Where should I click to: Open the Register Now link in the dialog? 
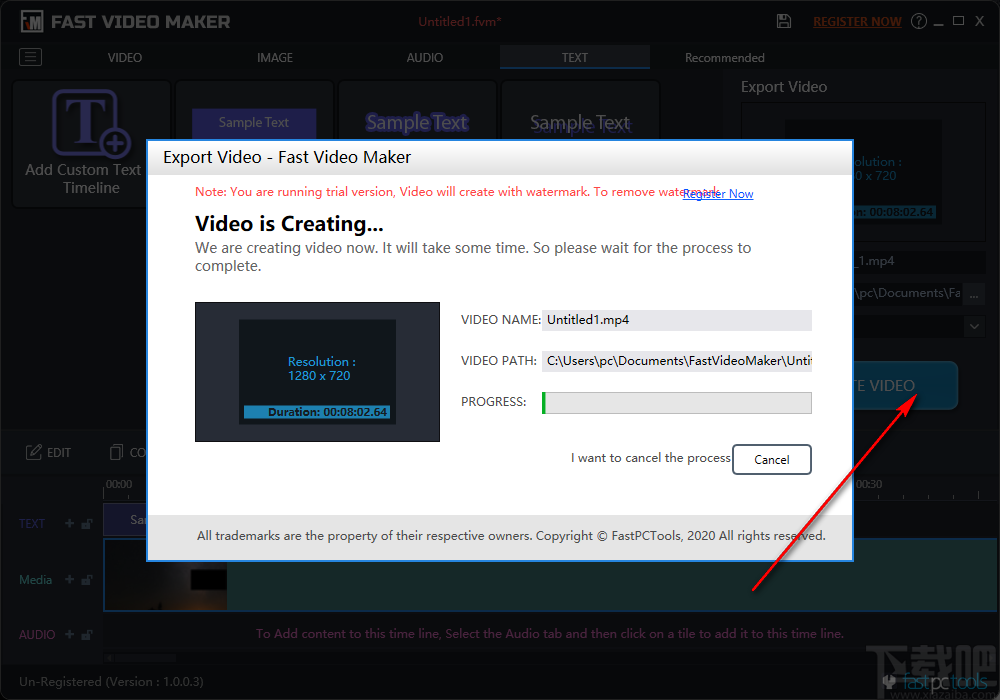(718, 194)
